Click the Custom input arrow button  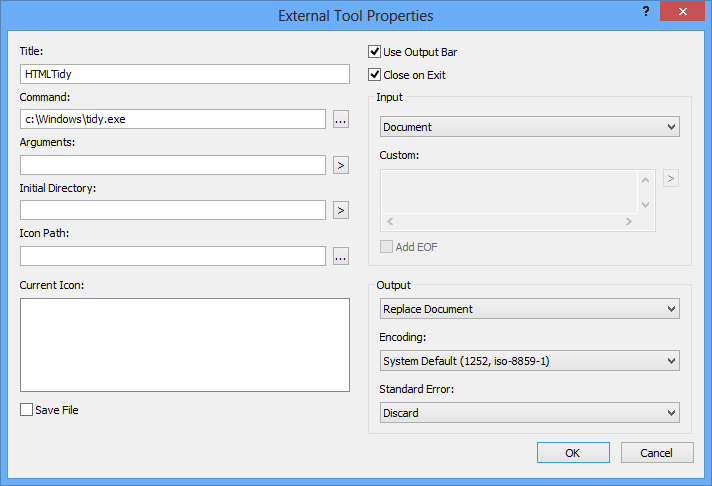click(x=671, y=179)
